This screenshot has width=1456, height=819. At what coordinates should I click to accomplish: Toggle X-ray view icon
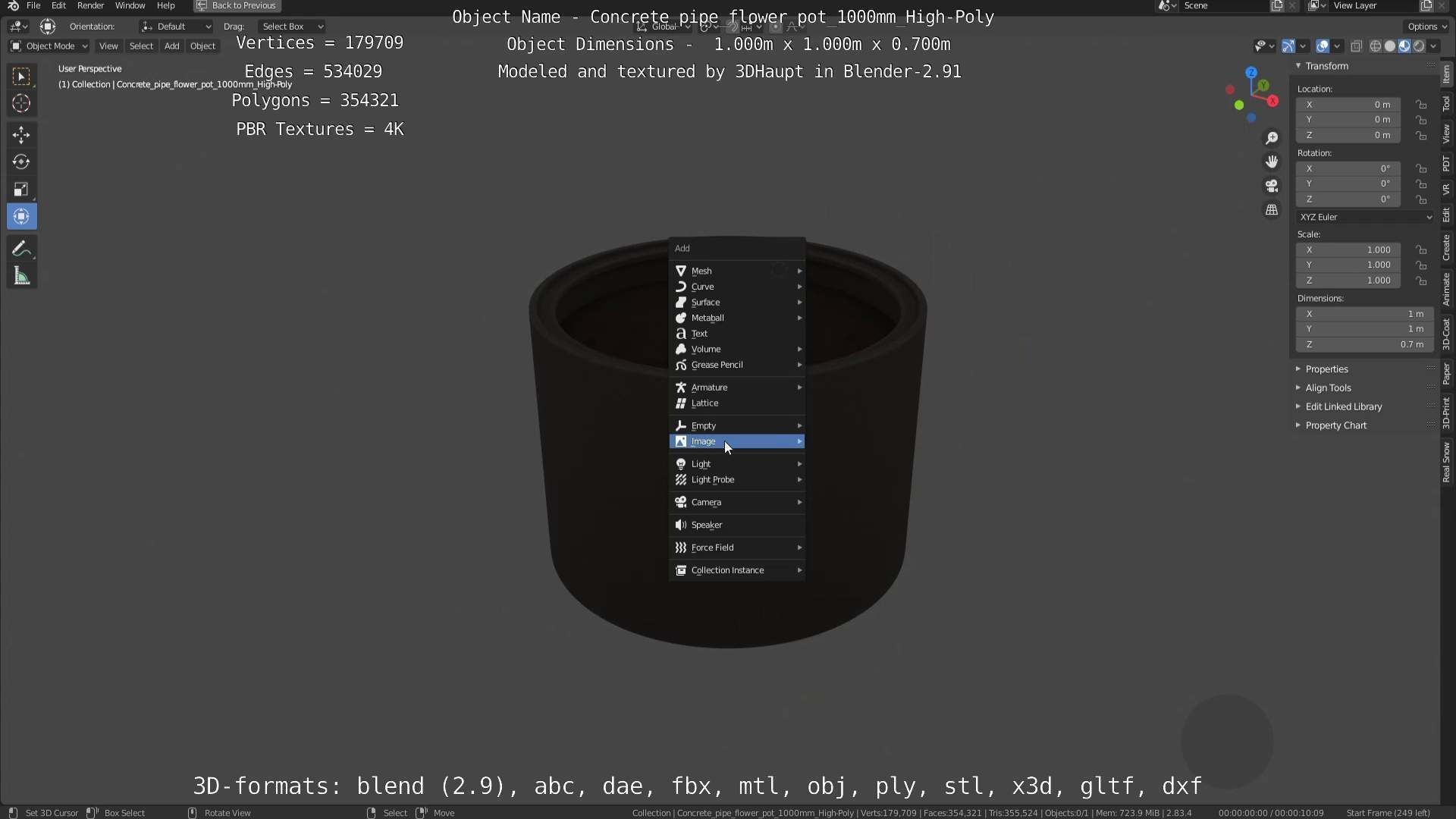(1357, 46)
